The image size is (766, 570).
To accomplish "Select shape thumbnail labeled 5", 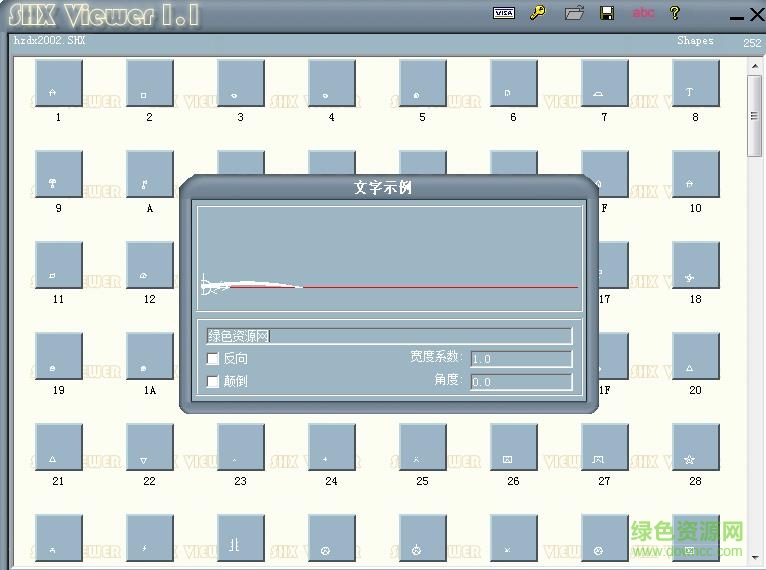I will pyautogui.click(x=423, y=83).
